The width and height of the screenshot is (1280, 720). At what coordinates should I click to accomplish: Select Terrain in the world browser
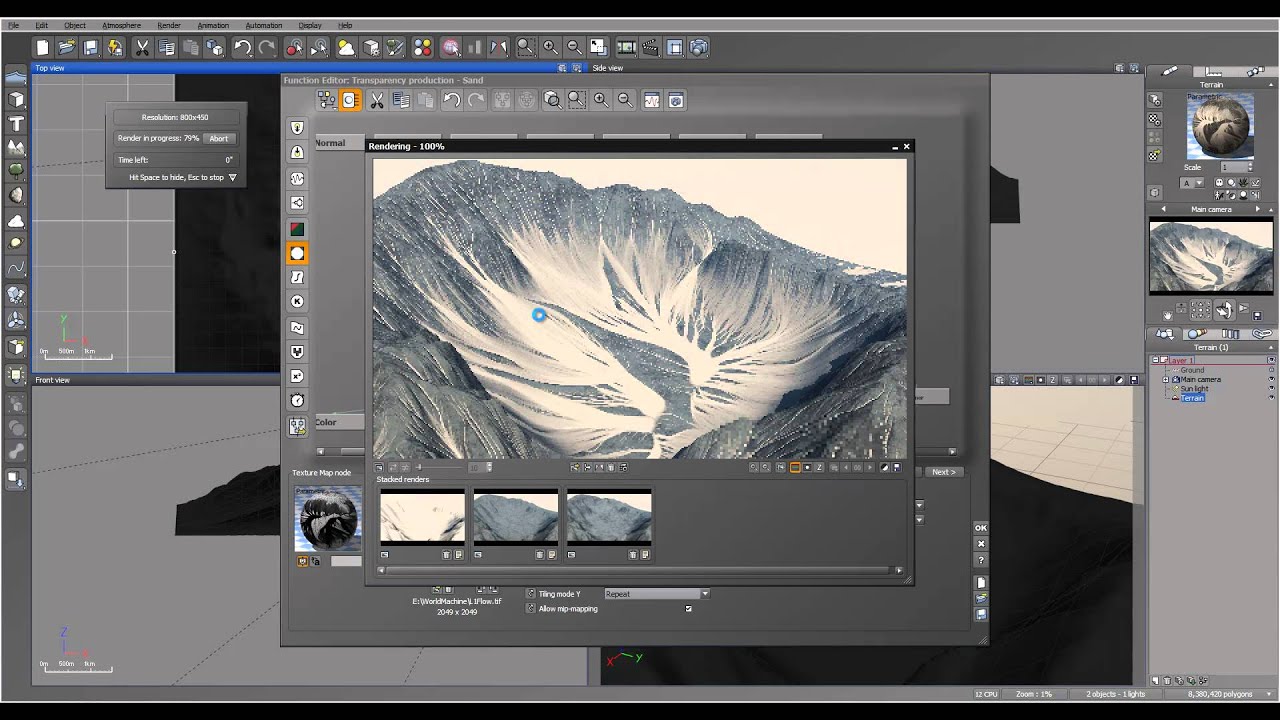coord(1192,398)
